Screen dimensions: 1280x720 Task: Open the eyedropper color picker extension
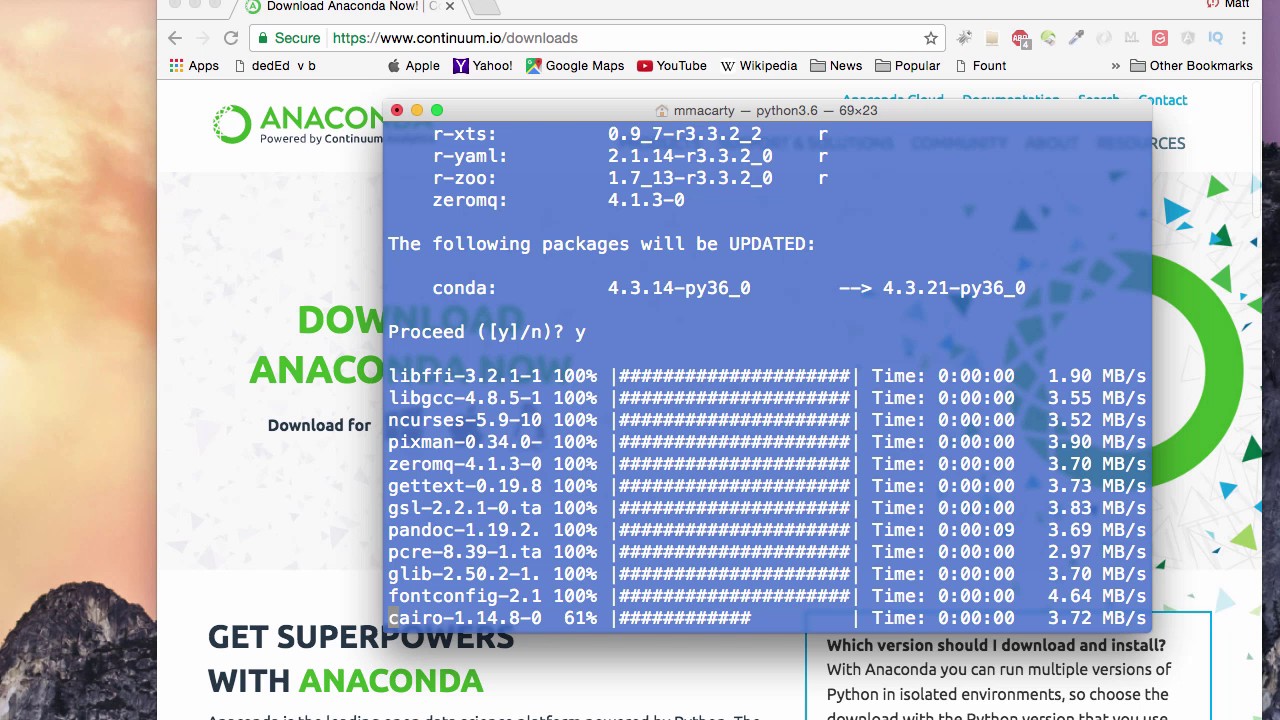tap(1076, 38)
